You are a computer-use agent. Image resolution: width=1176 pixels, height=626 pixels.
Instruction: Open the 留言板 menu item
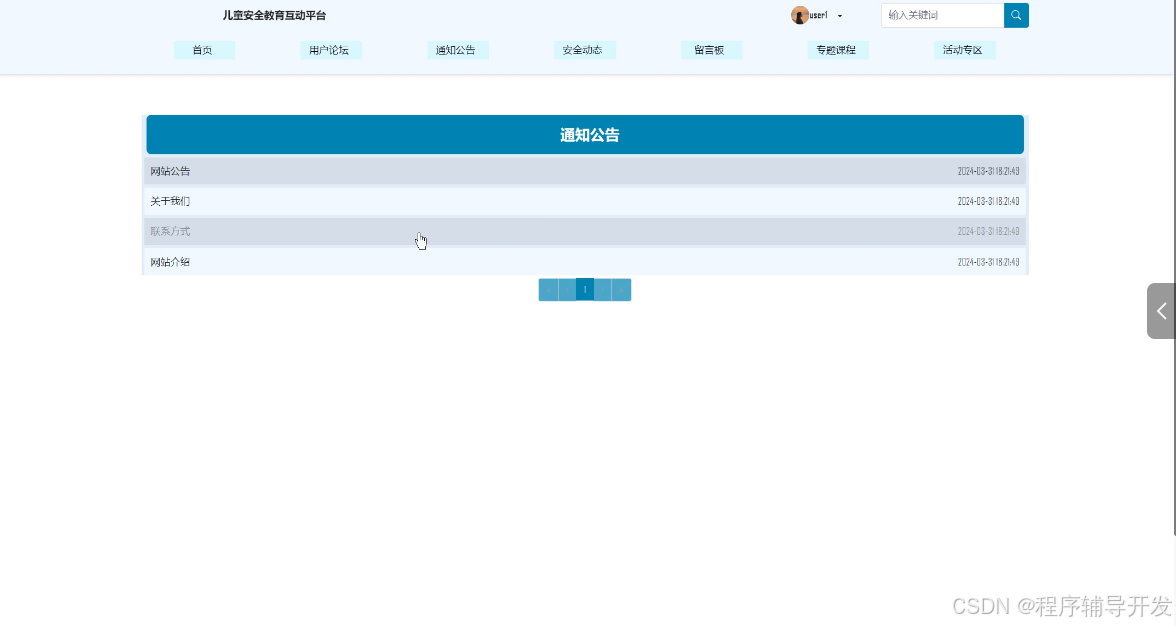[x=710, y=50]
